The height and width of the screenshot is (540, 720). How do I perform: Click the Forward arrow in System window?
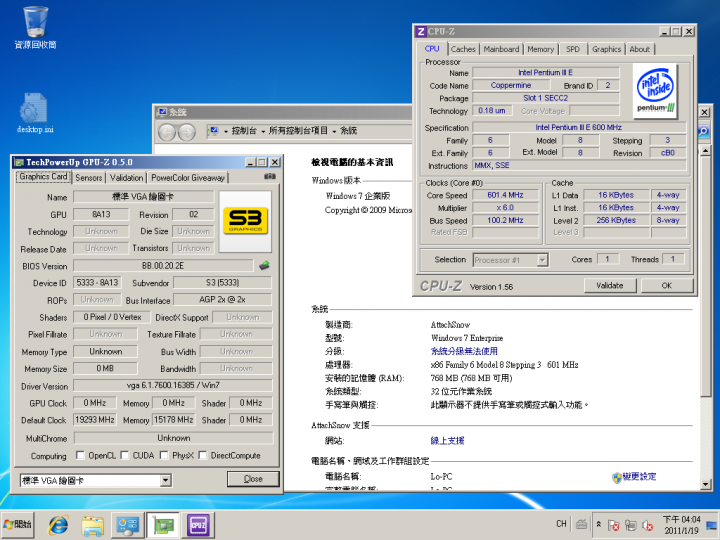(186, 132)
